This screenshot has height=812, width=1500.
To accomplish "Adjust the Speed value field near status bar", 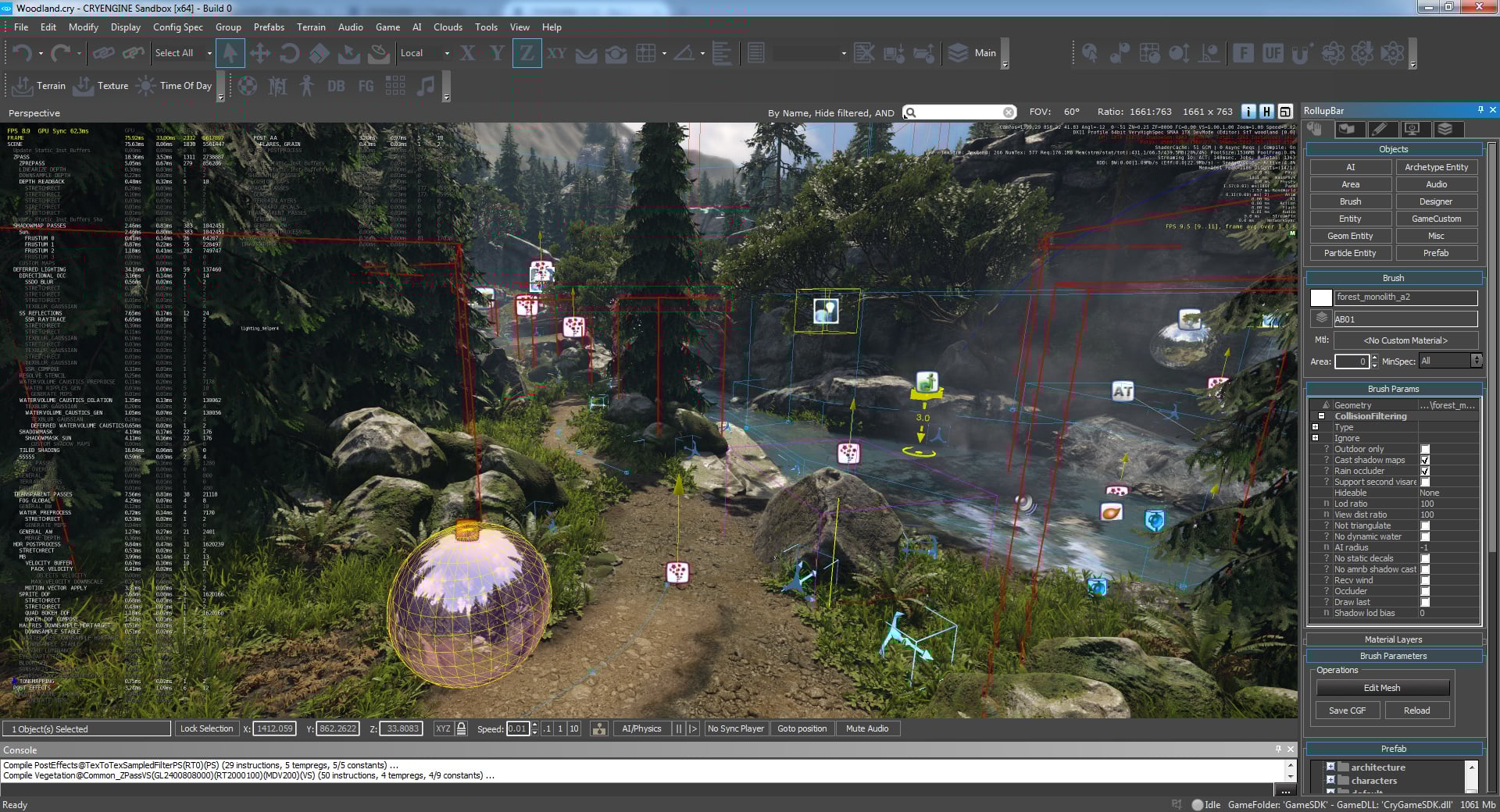I will [519, 728].
